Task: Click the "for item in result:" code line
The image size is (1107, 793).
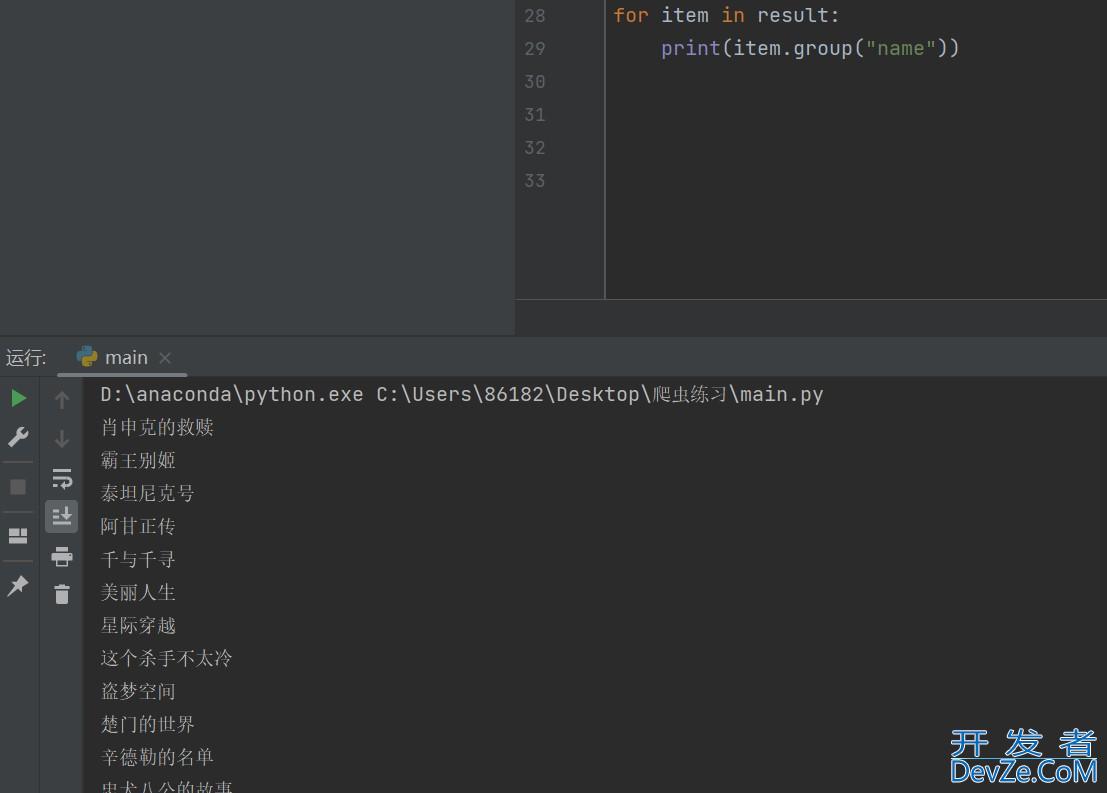Action: coord(726,15)
